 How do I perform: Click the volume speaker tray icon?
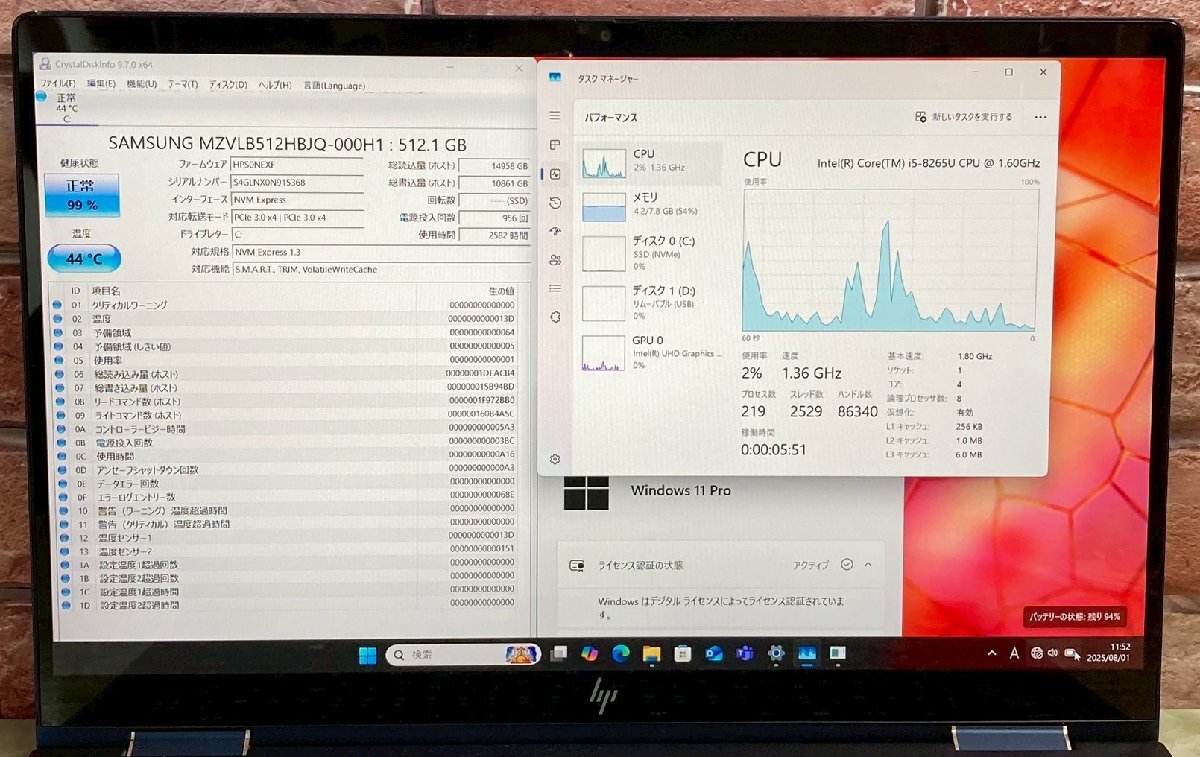(x=1054, y=653)
